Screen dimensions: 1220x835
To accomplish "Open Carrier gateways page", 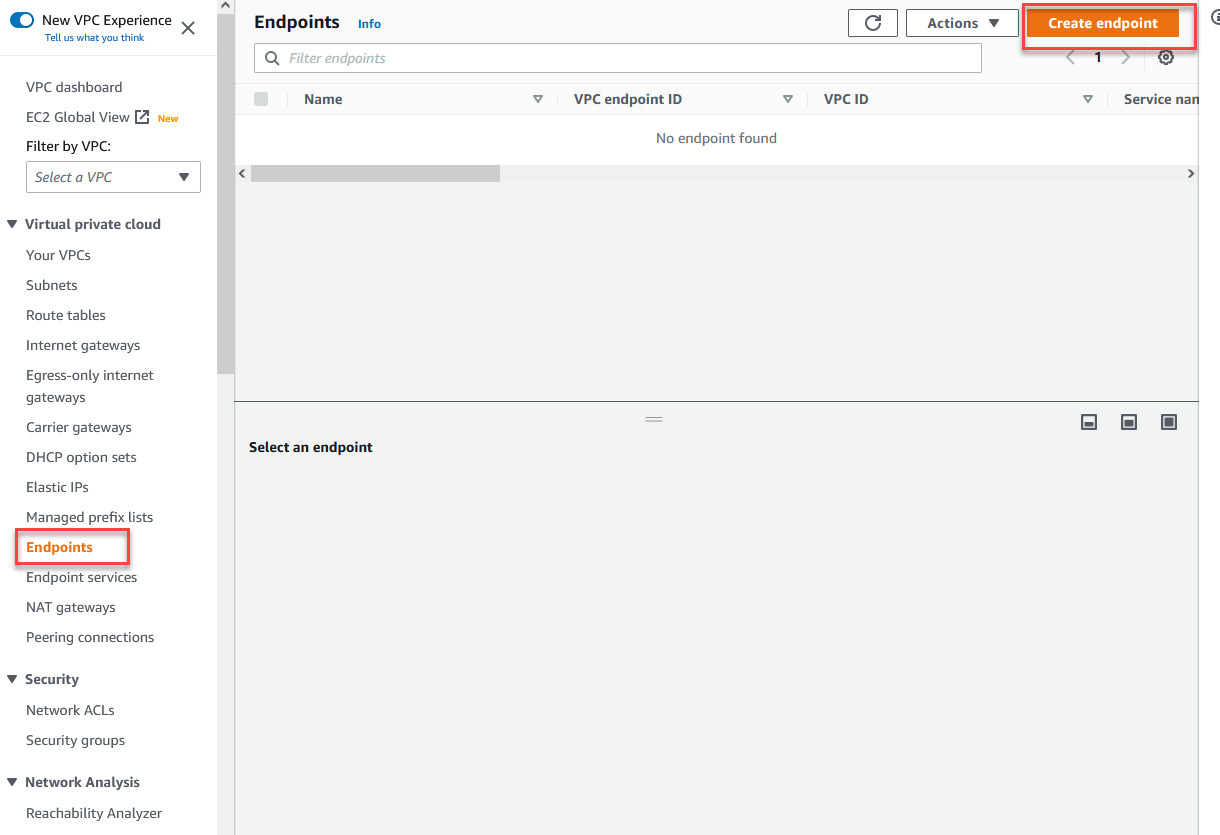I will tap(79, 427).
